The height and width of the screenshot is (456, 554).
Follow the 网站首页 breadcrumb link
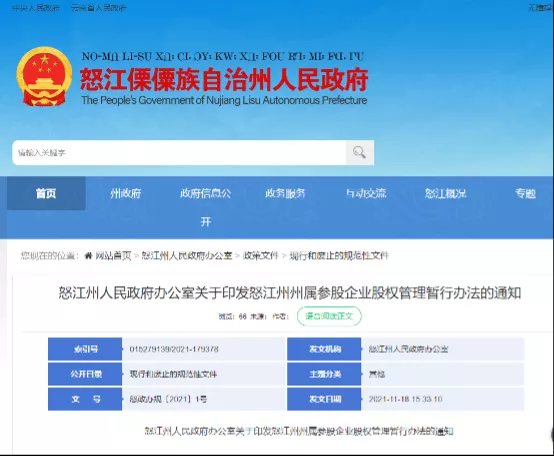pyautogui.click(x=113, y=255)
